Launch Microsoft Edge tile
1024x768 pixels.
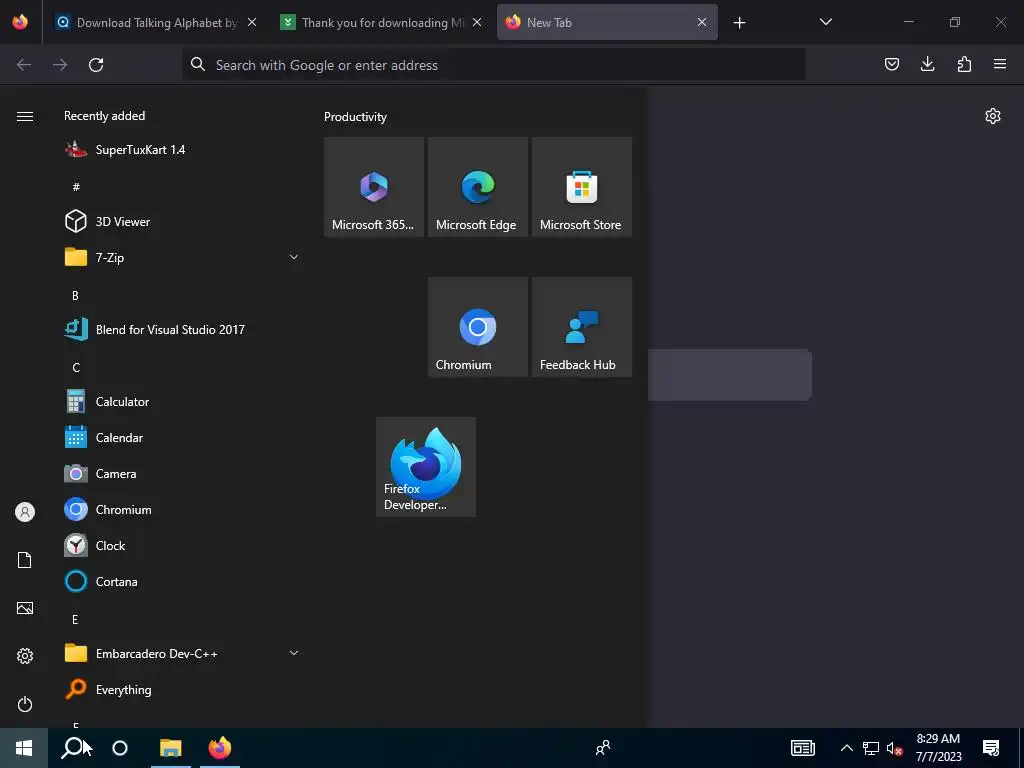477,187
